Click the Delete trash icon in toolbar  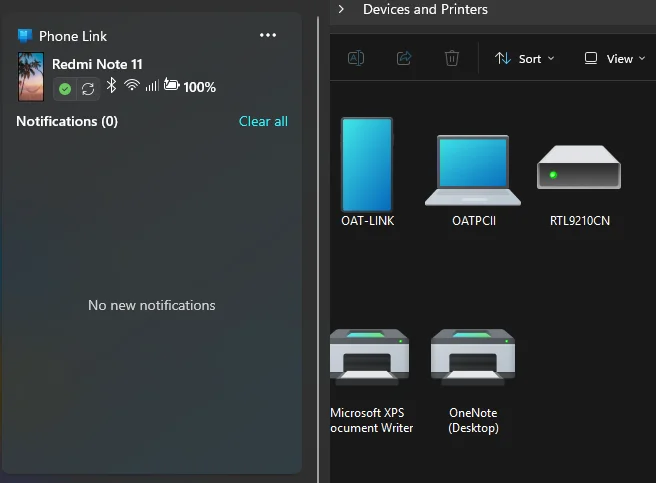click(452, 58)
